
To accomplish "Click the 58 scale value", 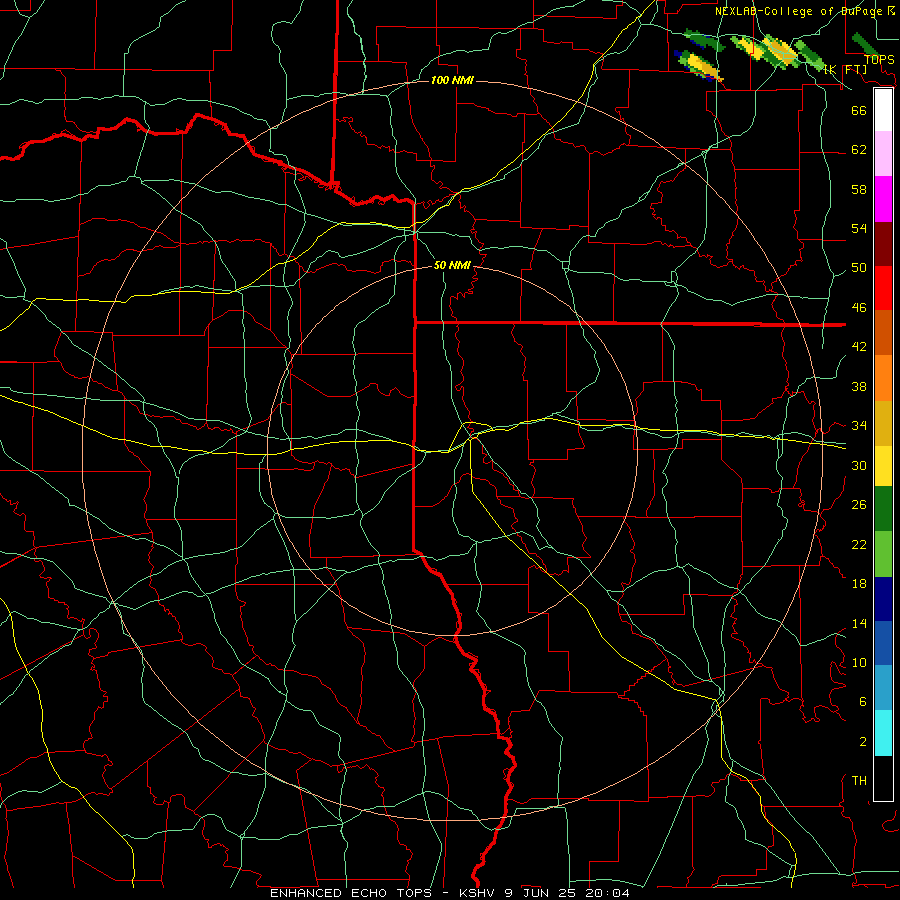I will (x=859, y=189).
